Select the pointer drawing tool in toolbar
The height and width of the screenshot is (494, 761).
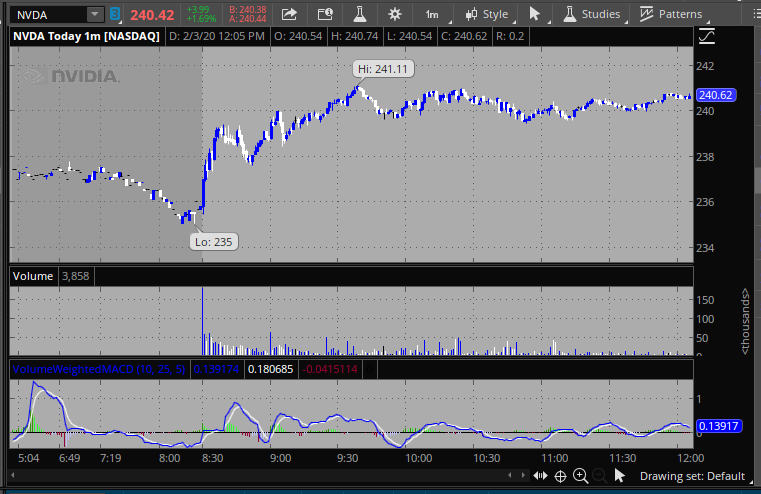pyautogui.click(x=535, y=15)
